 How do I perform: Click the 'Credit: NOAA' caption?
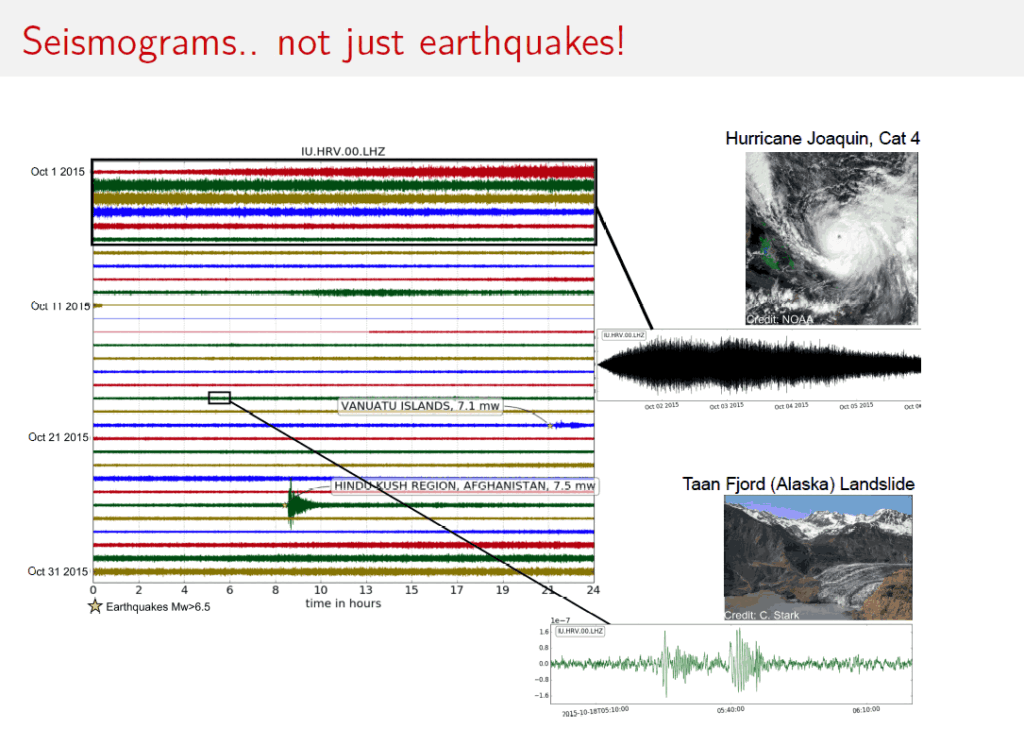780,319
